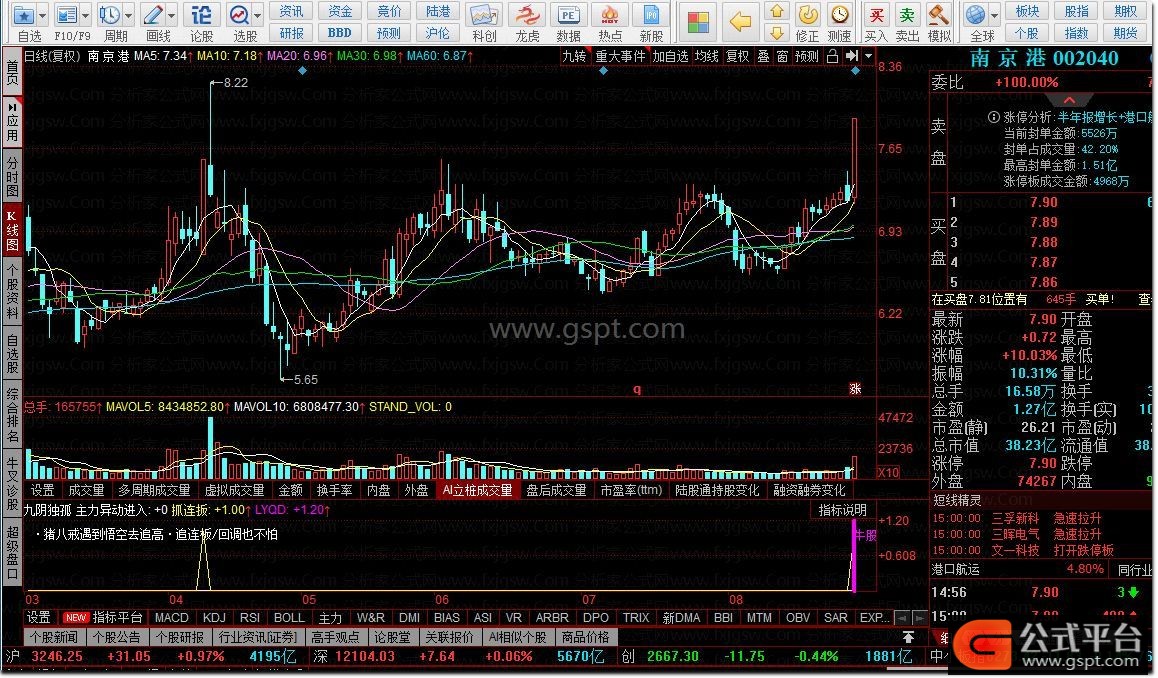Expand the 画线 drawing dropdown arrow
The image size is (1158, 678).
[x=171, y=16]
